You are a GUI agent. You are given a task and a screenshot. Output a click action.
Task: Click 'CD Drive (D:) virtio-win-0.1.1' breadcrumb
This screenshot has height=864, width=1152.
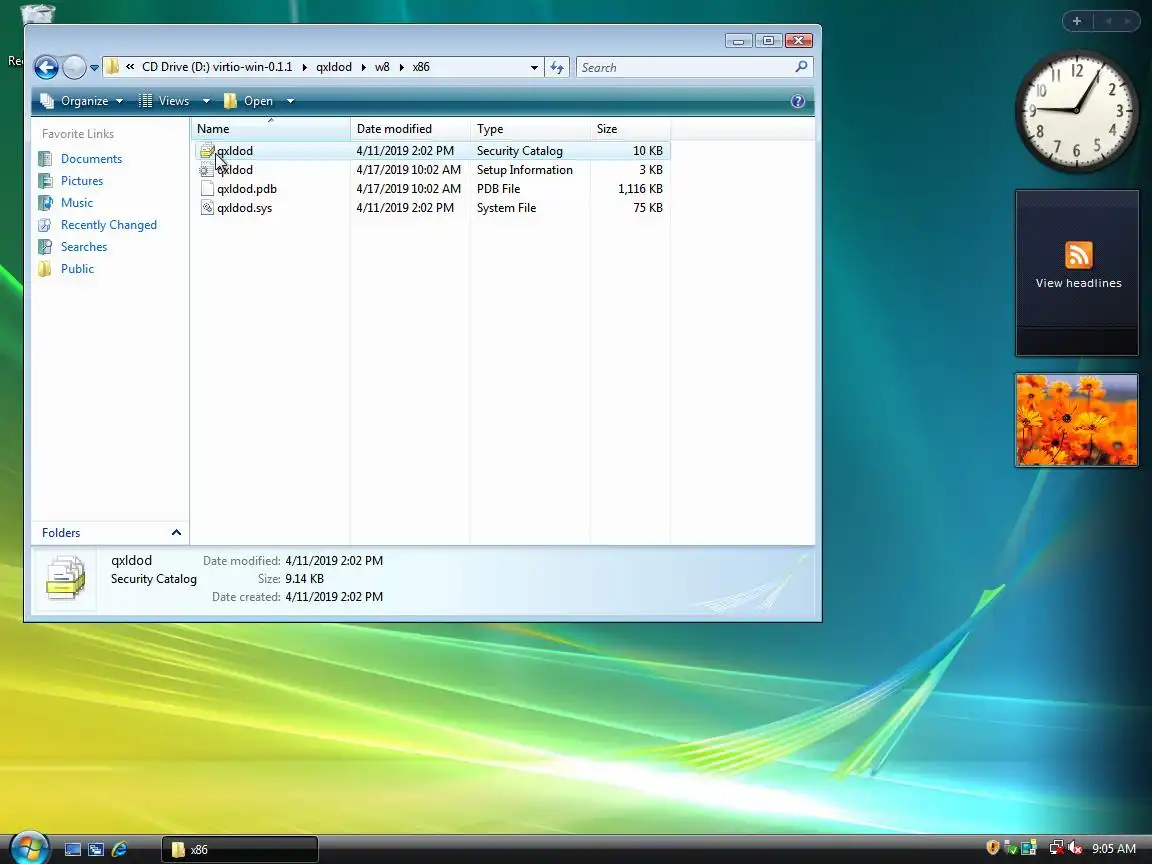pos(217,67)
